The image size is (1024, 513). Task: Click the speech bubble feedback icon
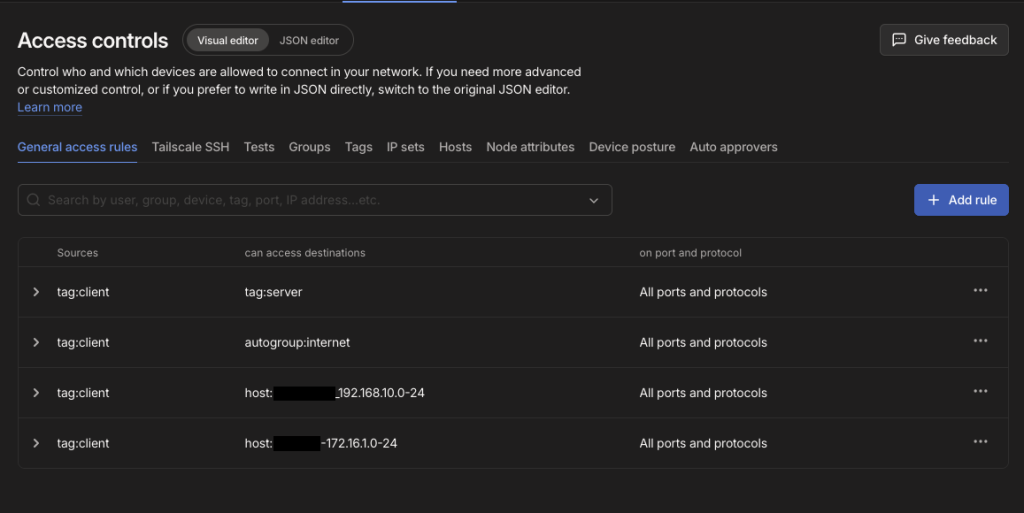point(899,40)
